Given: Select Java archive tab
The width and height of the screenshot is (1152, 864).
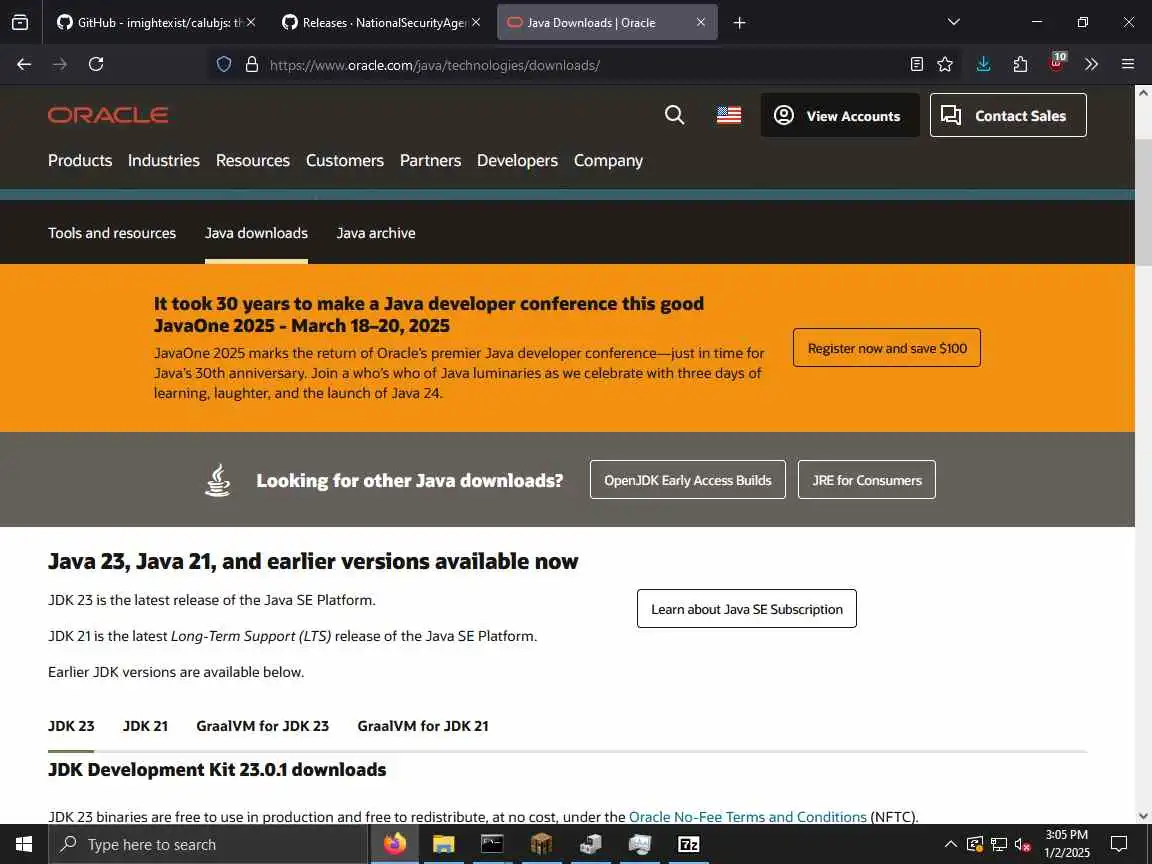Looking at the screenshot, I should 376,233.
